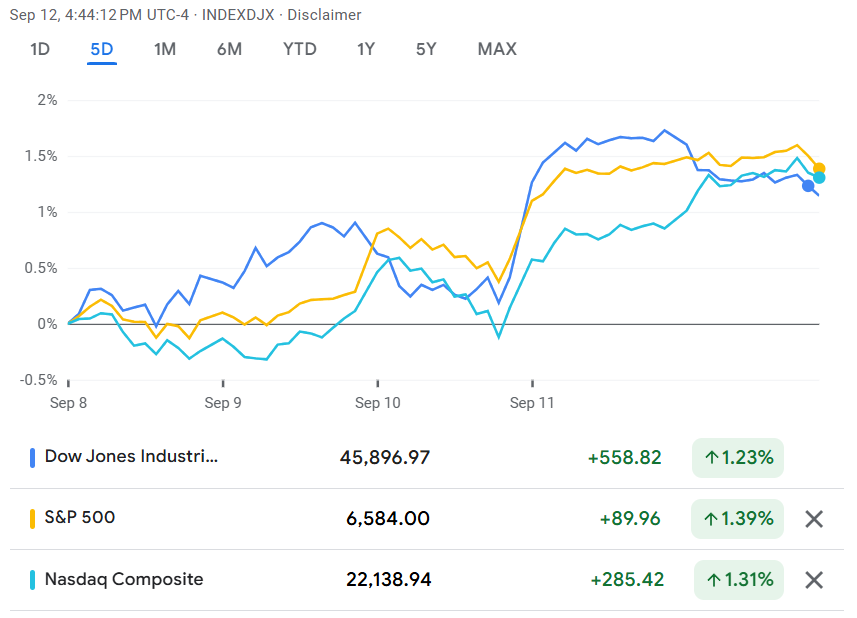Click the Sep 10 date label
The image size is (857, 618).
click(x=378, y=403)
